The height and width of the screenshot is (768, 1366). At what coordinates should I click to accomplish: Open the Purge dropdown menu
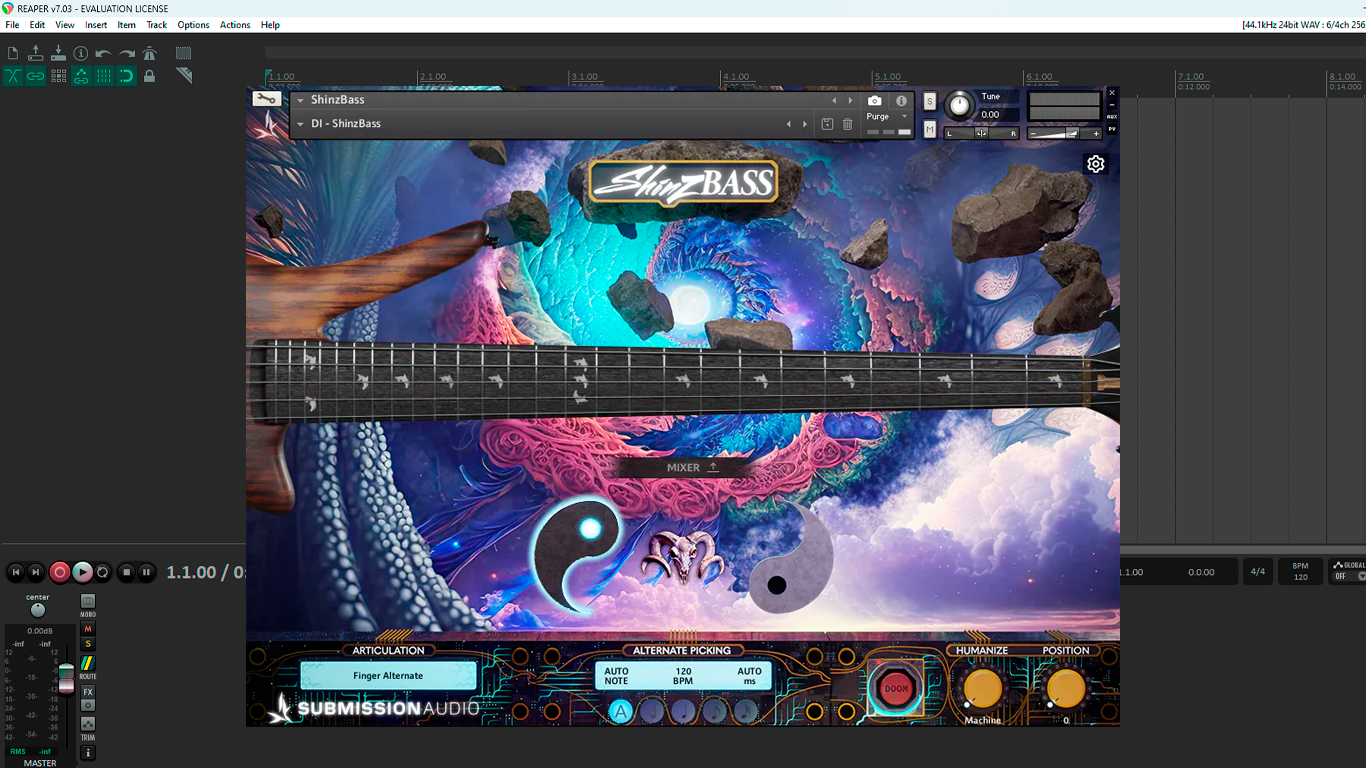click(888, 117)
